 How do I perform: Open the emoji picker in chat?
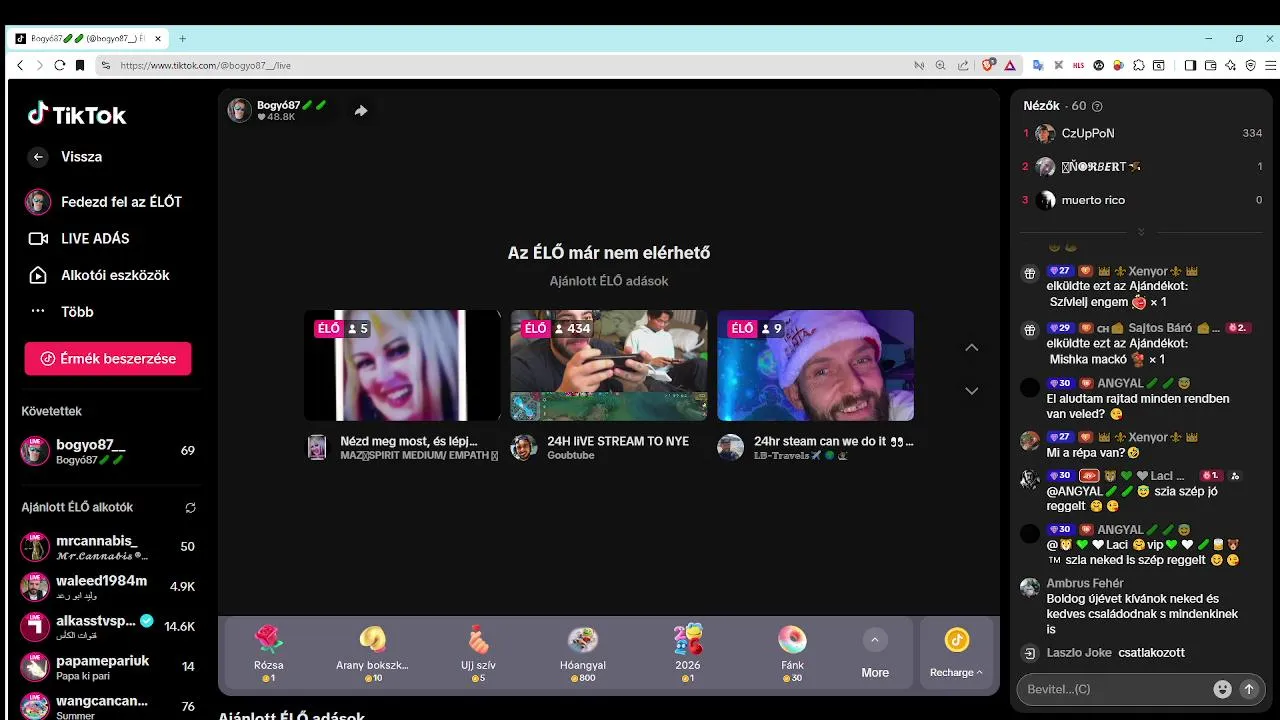tap(1222, 689)
